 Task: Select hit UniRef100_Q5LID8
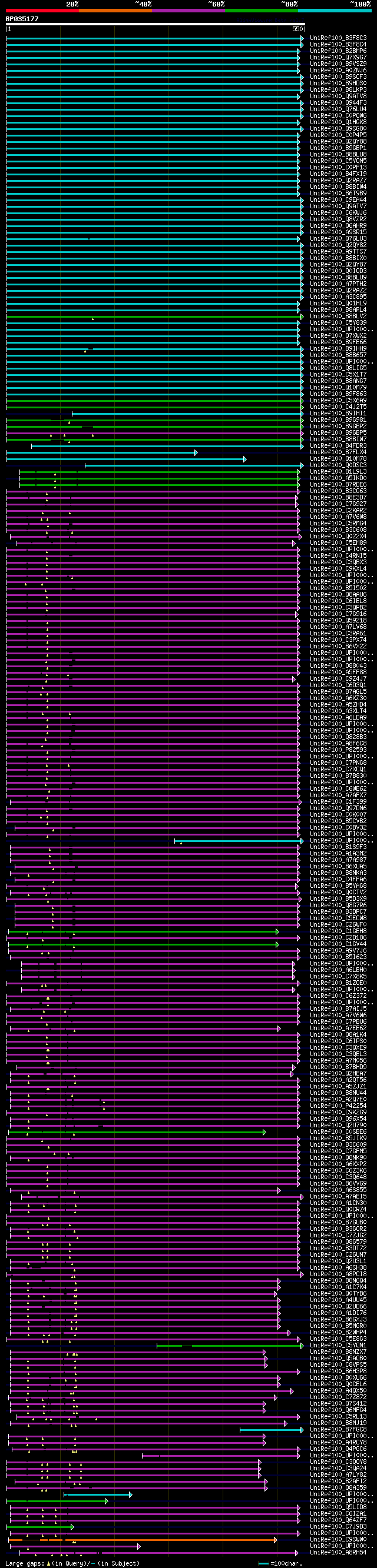338,1507
